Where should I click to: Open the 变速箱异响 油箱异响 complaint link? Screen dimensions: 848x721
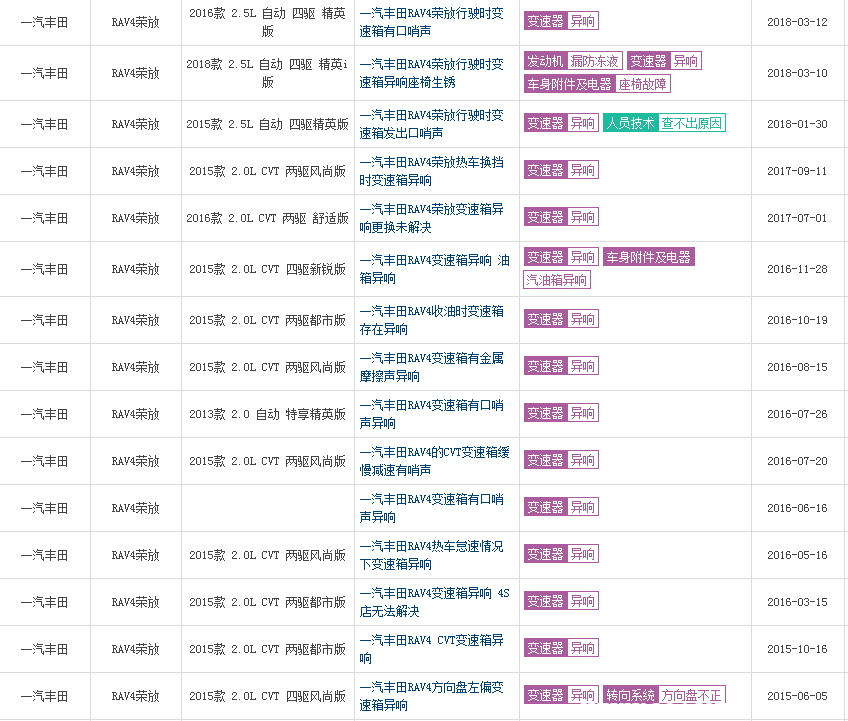[x=434, y=269]
